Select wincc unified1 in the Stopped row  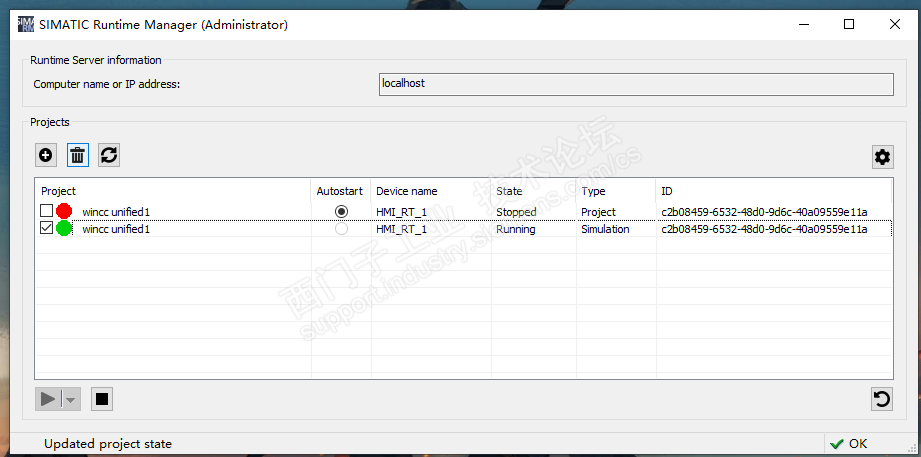(x=116, y=211)
